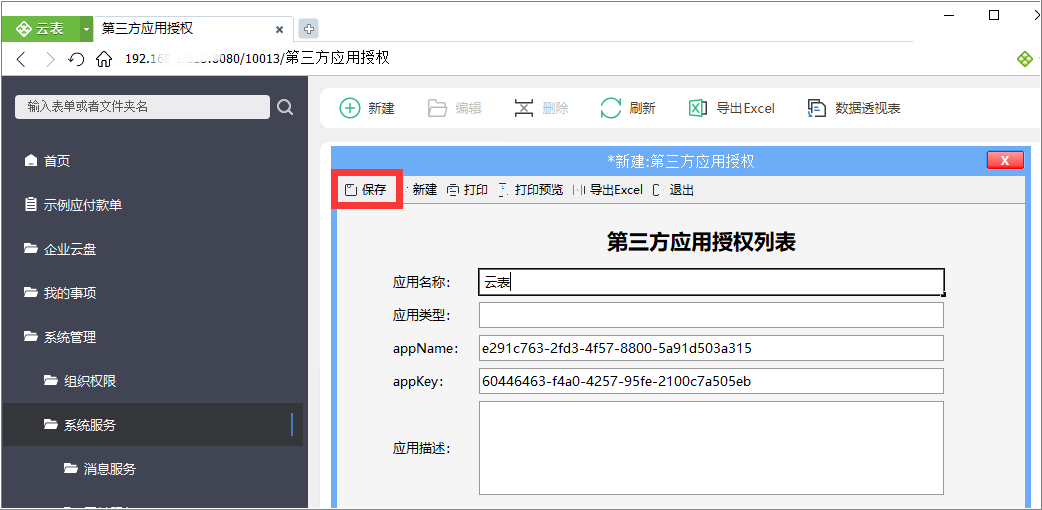Click the browser back arrow

(21, 59)
